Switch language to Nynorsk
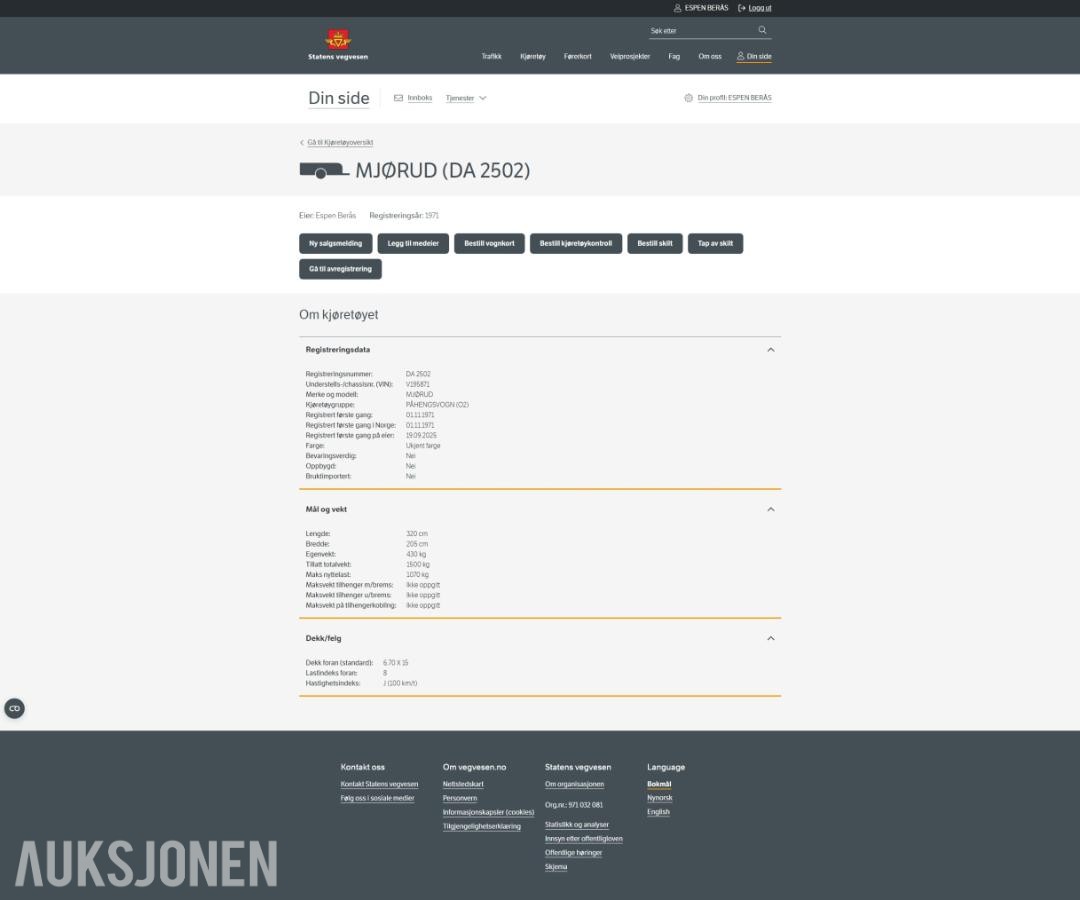This screenshot has width=1080, height=900. (x=659, y=797)
